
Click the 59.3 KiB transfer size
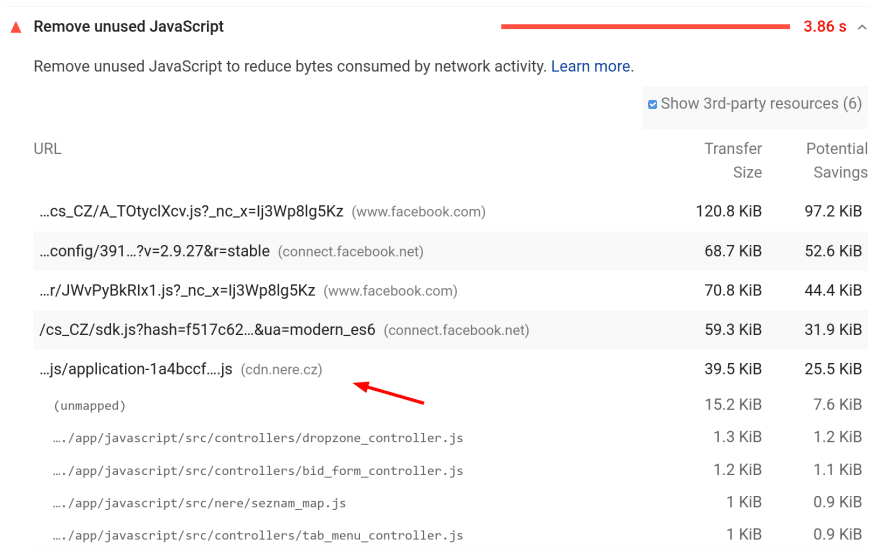pyautogui.click(x=733, y=330)
